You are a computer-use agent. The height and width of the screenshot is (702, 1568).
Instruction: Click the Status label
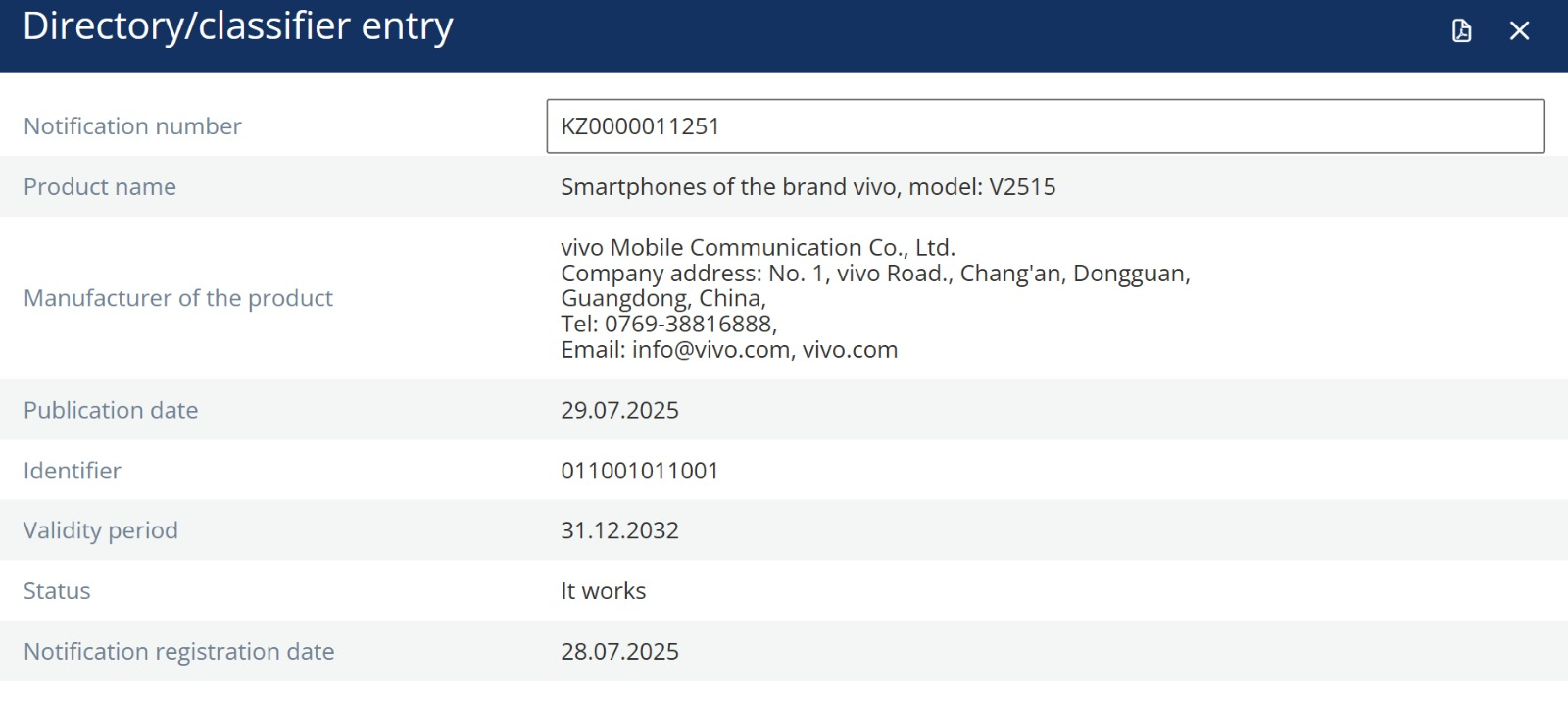pyautogui.click(x=57, y=591)
